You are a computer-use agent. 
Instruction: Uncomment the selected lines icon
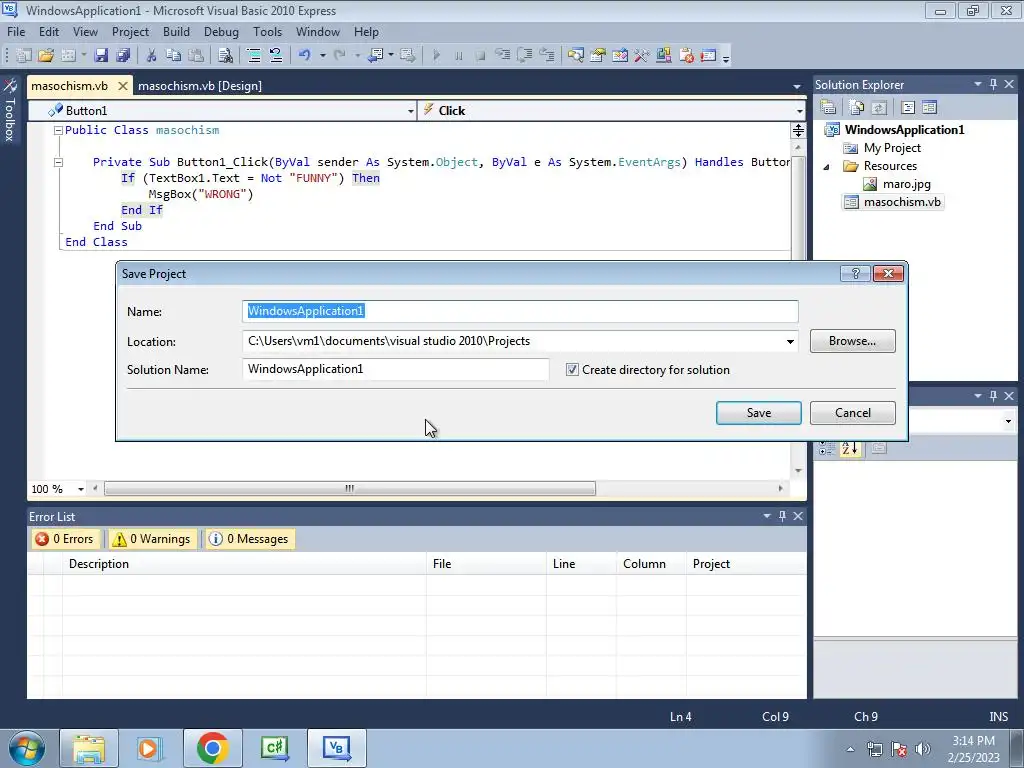coord(276,56)
